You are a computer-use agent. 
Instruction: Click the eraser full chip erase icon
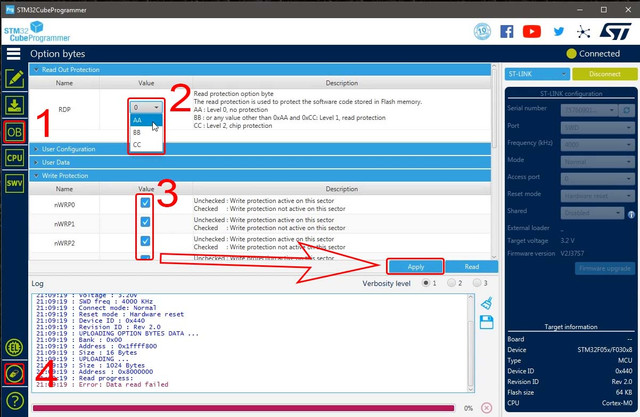click(15, 374)
